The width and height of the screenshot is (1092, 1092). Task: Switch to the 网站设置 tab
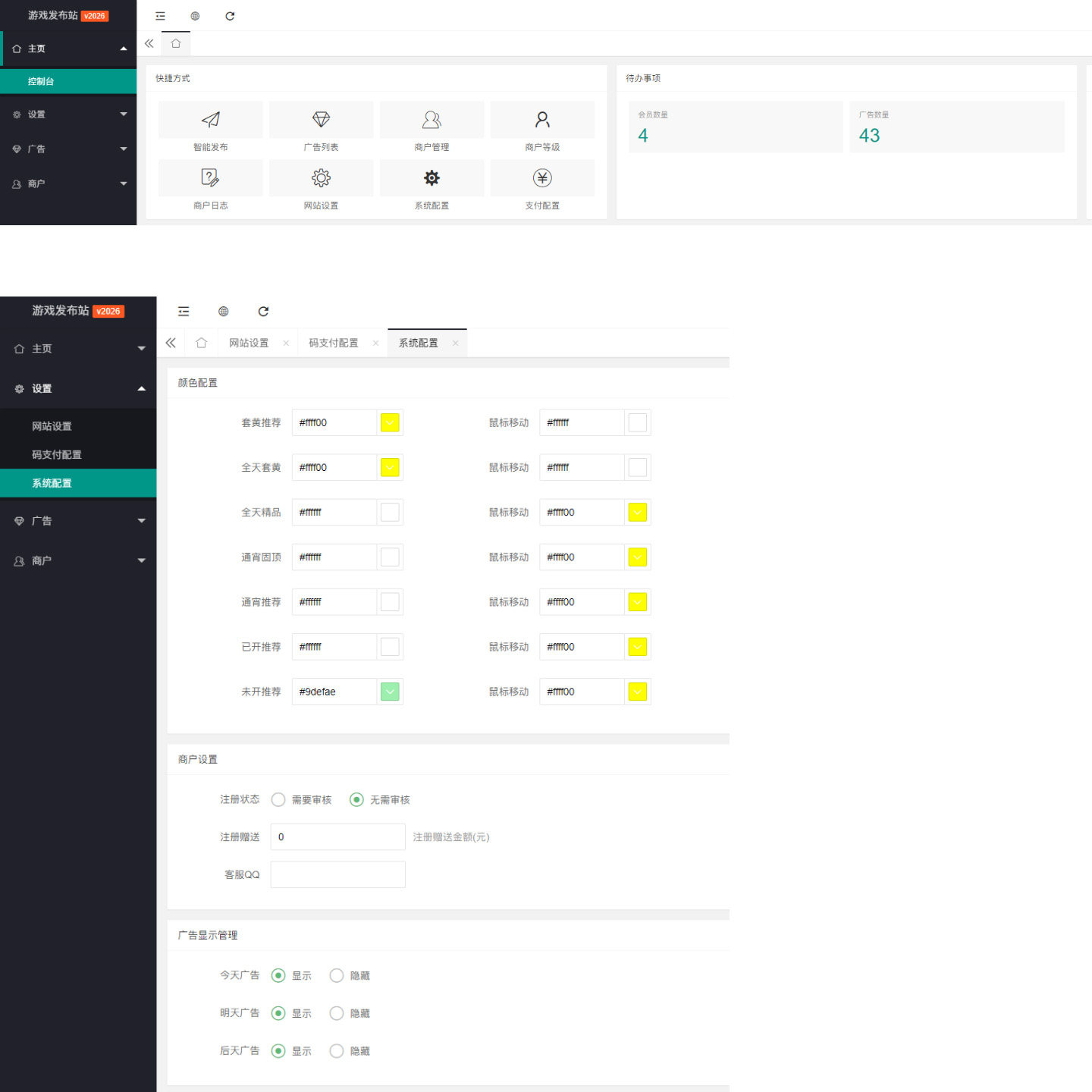point(249,344)
